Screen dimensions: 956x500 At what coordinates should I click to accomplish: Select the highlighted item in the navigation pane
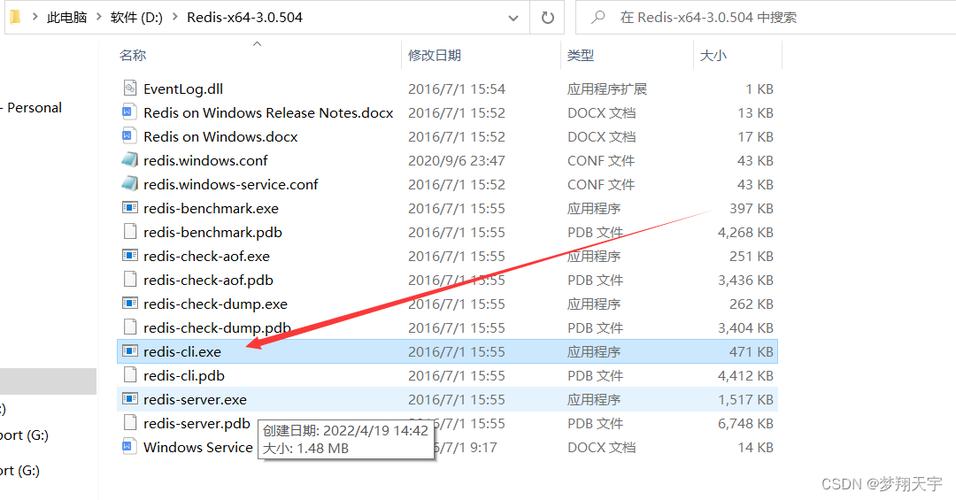48,381
